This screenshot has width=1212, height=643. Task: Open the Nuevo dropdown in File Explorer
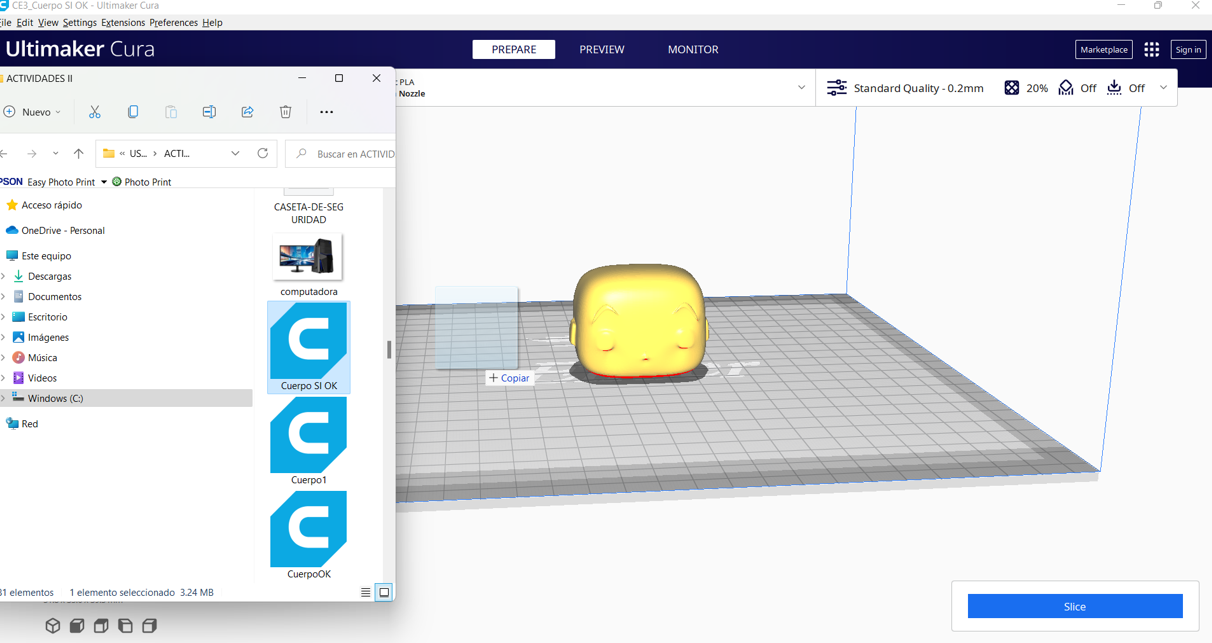coord(32,112)
